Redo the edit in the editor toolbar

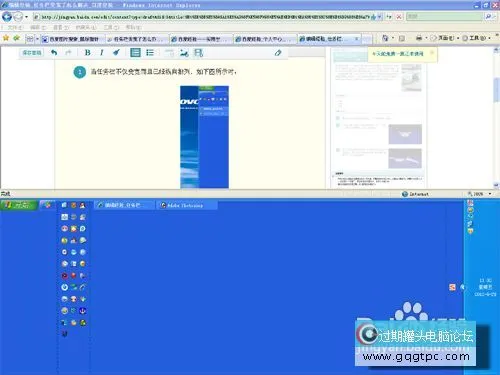[68, 52]
